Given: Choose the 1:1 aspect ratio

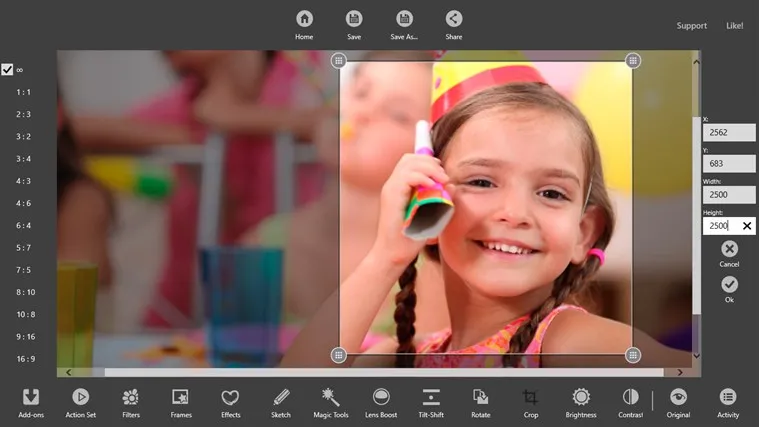Looking at the screenshot, I should 23,92.
